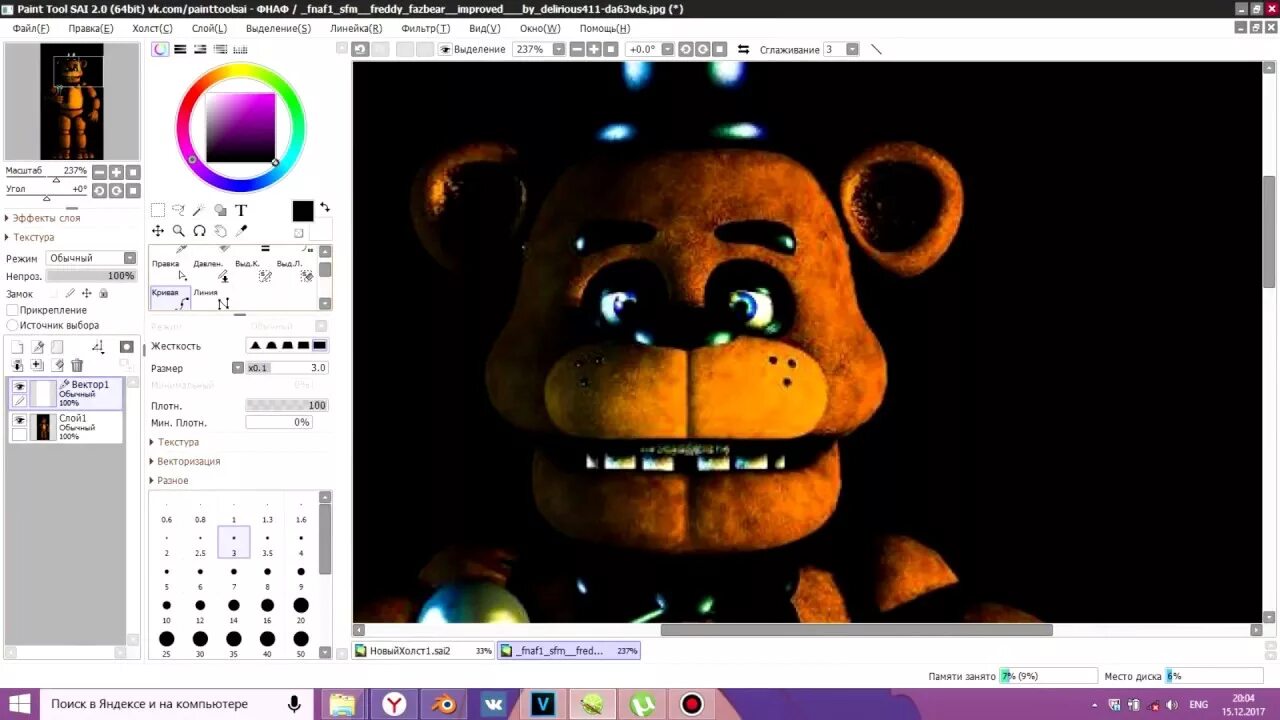Select the Shape tool icon

click(220, 210)
